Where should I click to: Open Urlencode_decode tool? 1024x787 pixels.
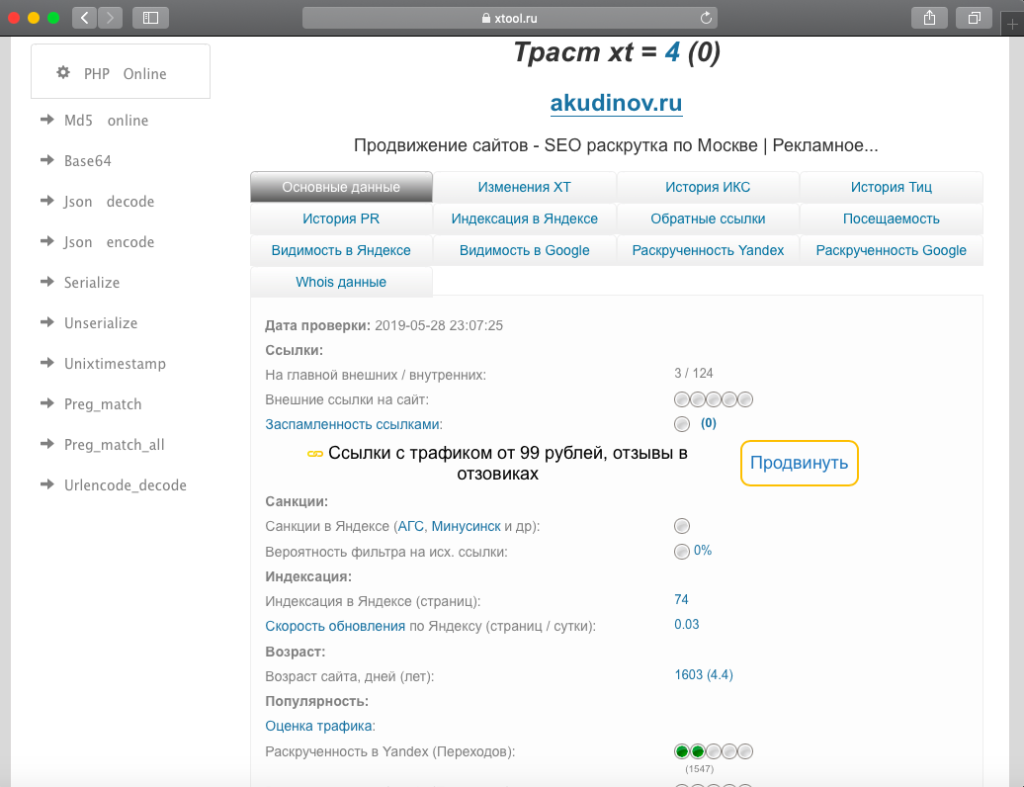pyautogui.click(x=125, y=485)
